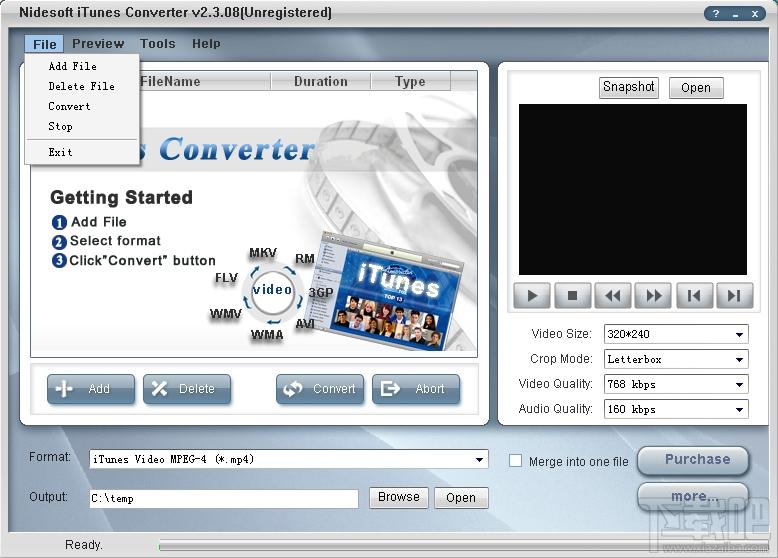Image resolution: width=778 pixels, height=558 pixels.
Task: Select Convert in the File menu
Action: pos(82,106)
